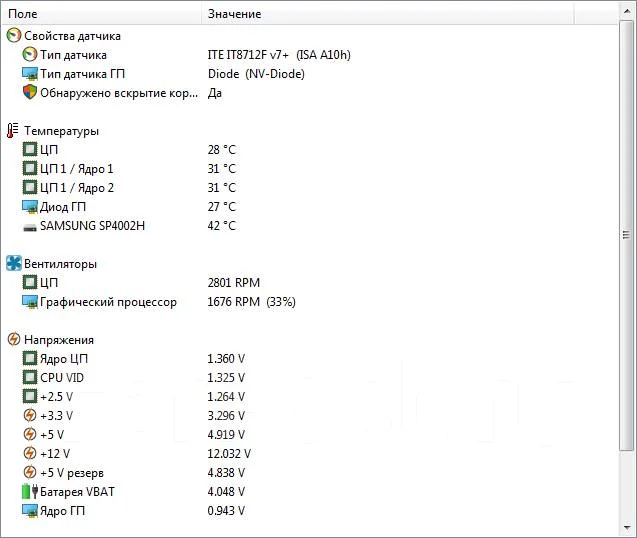Screen dimensions: 637x538
Task: Click the fan icon beside Вентиляторы
Action: pos(14,263)
